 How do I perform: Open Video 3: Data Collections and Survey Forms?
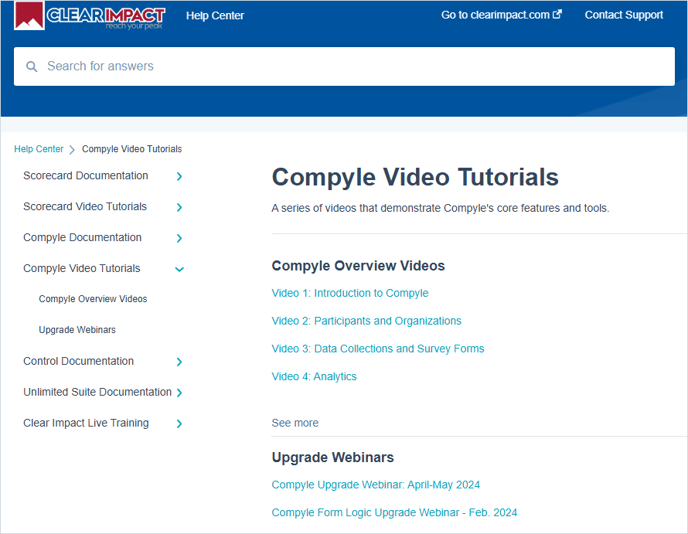click(x=378, y=349)
